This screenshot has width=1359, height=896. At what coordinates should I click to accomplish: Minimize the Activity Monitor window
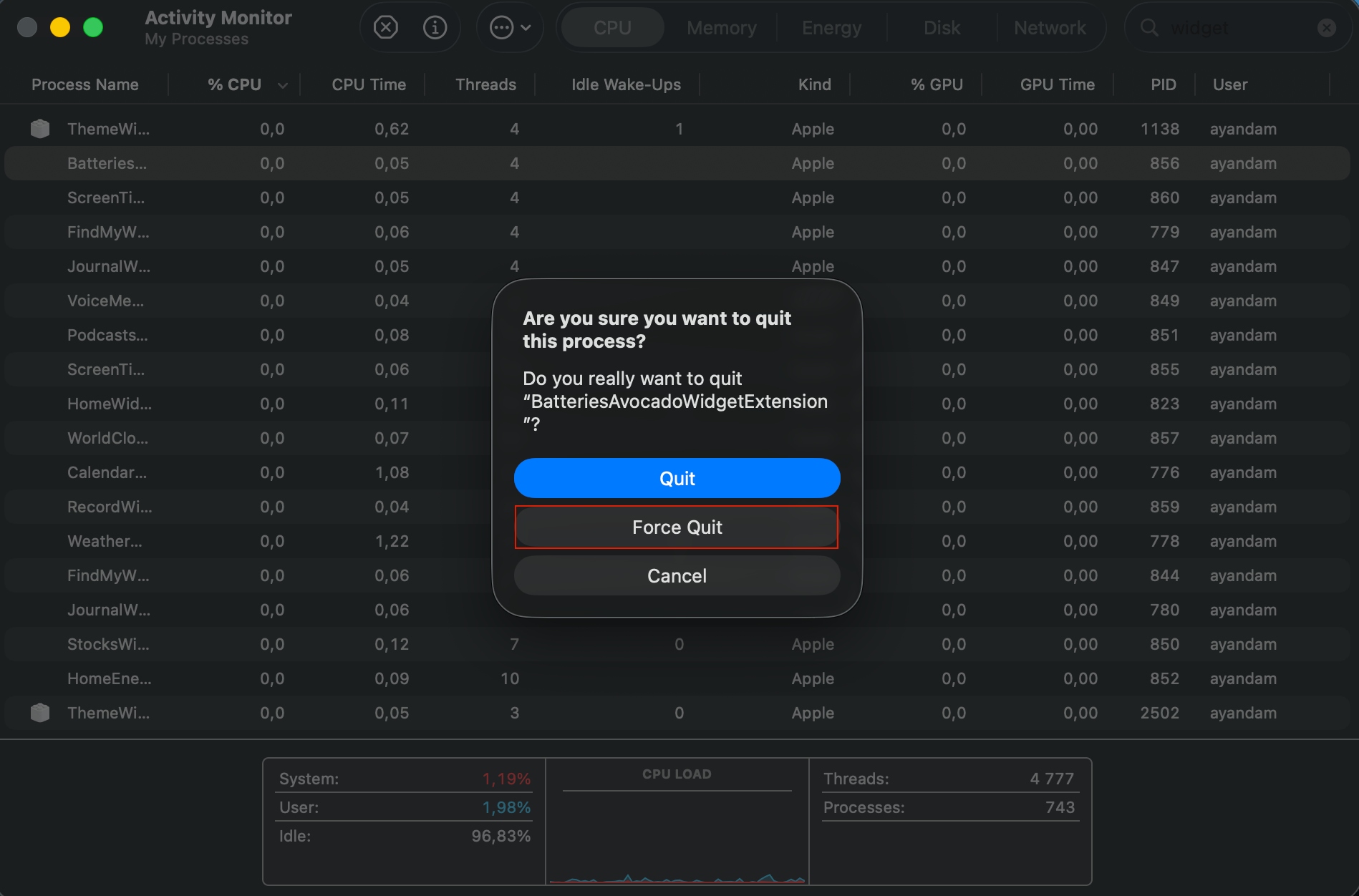pyautogui.click(x=60, y=27)
